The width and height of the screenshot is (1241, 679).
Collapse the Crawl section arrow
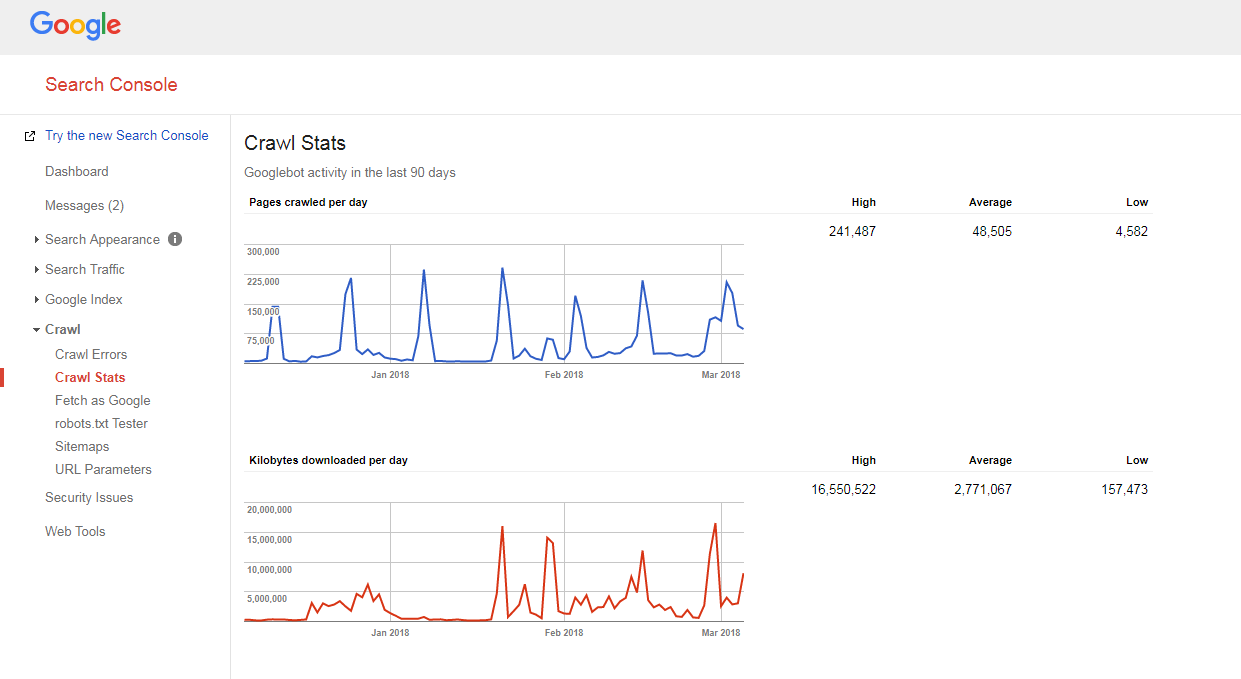tap(37, 330)
